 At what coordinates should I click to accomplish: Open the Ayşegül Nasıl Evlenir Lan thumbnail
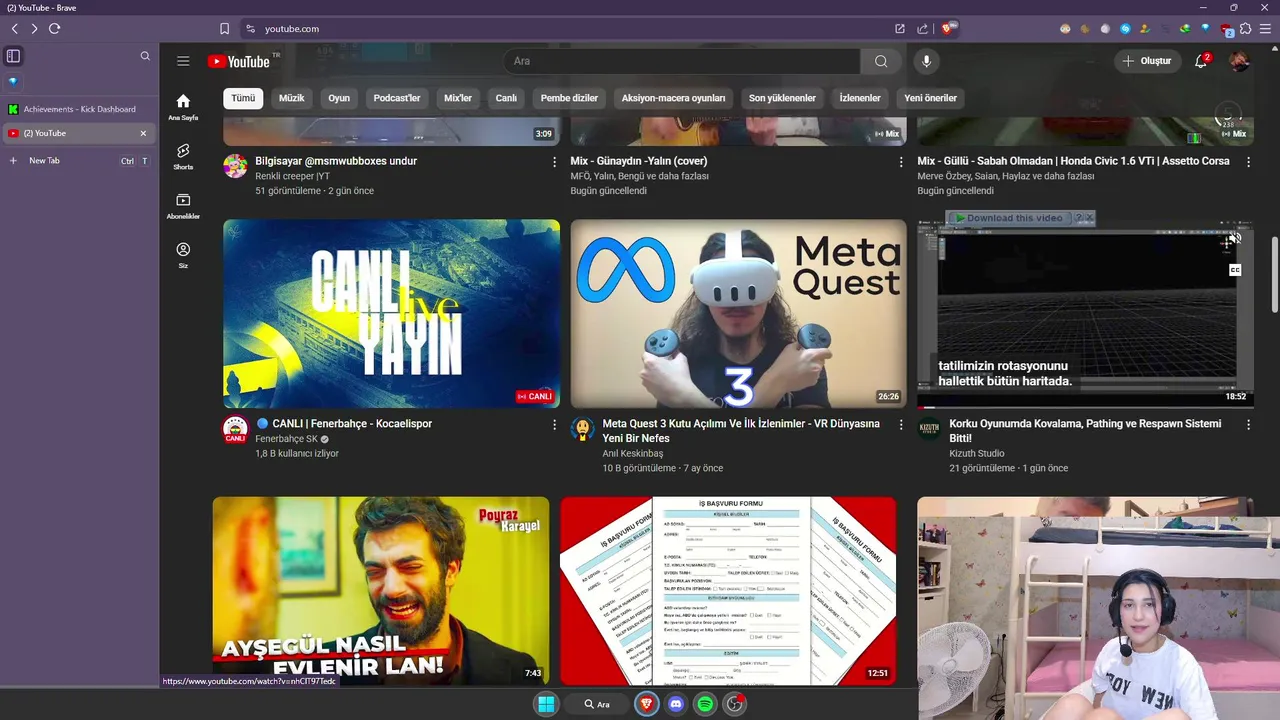[x=381, y=591]
